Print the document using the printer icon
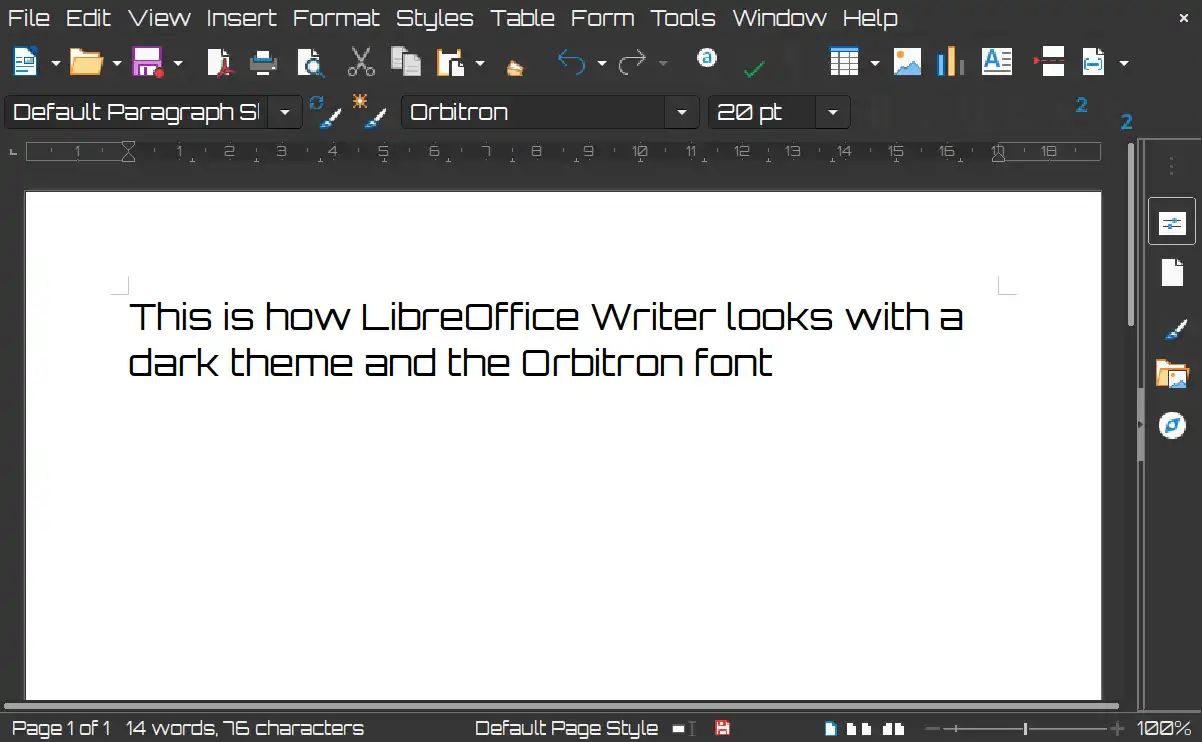This screenshot has height=742, width=1202. point(263,63)
